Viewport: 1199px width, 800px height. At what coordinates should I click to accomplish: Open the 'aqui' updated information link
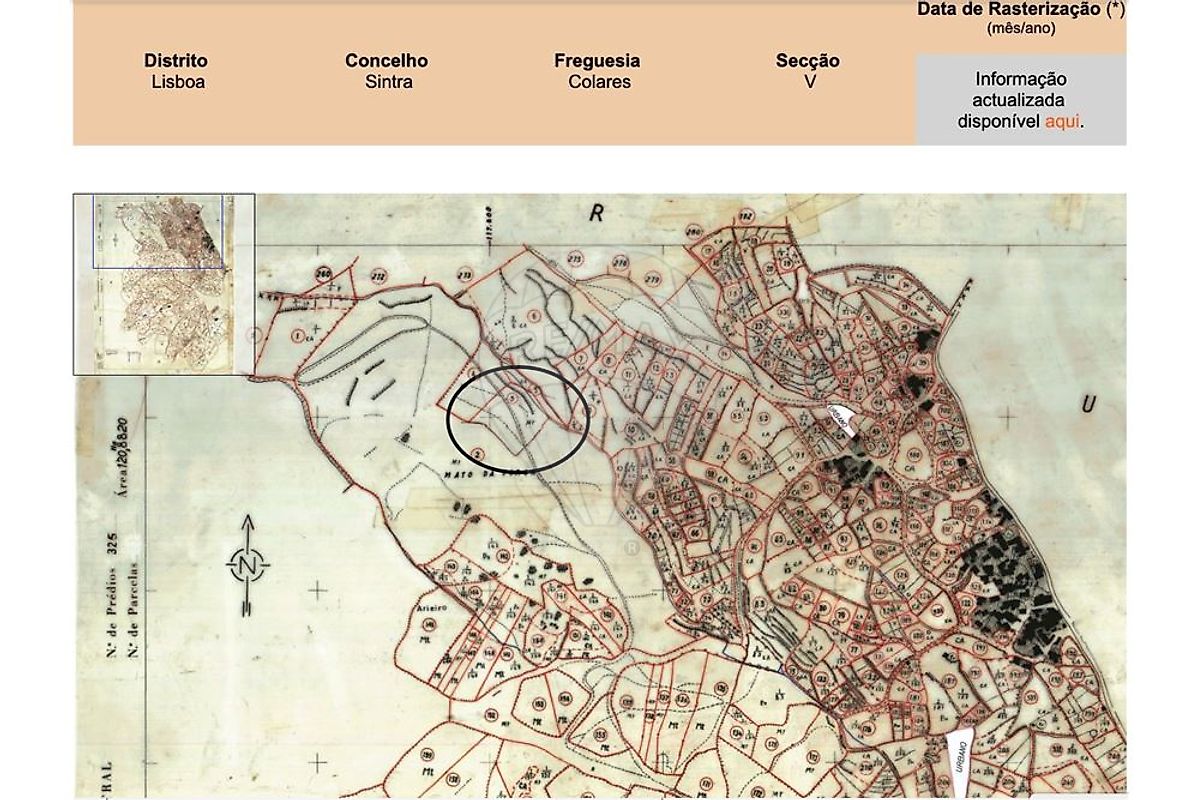point(1062,121)
